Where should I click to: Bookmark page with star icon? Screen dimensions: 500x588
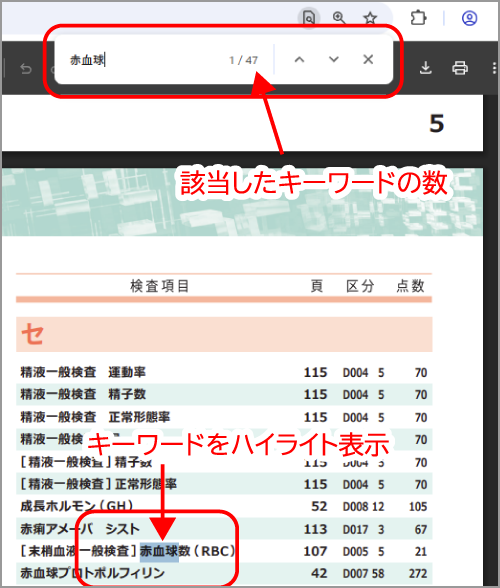[x=370, y=18]
